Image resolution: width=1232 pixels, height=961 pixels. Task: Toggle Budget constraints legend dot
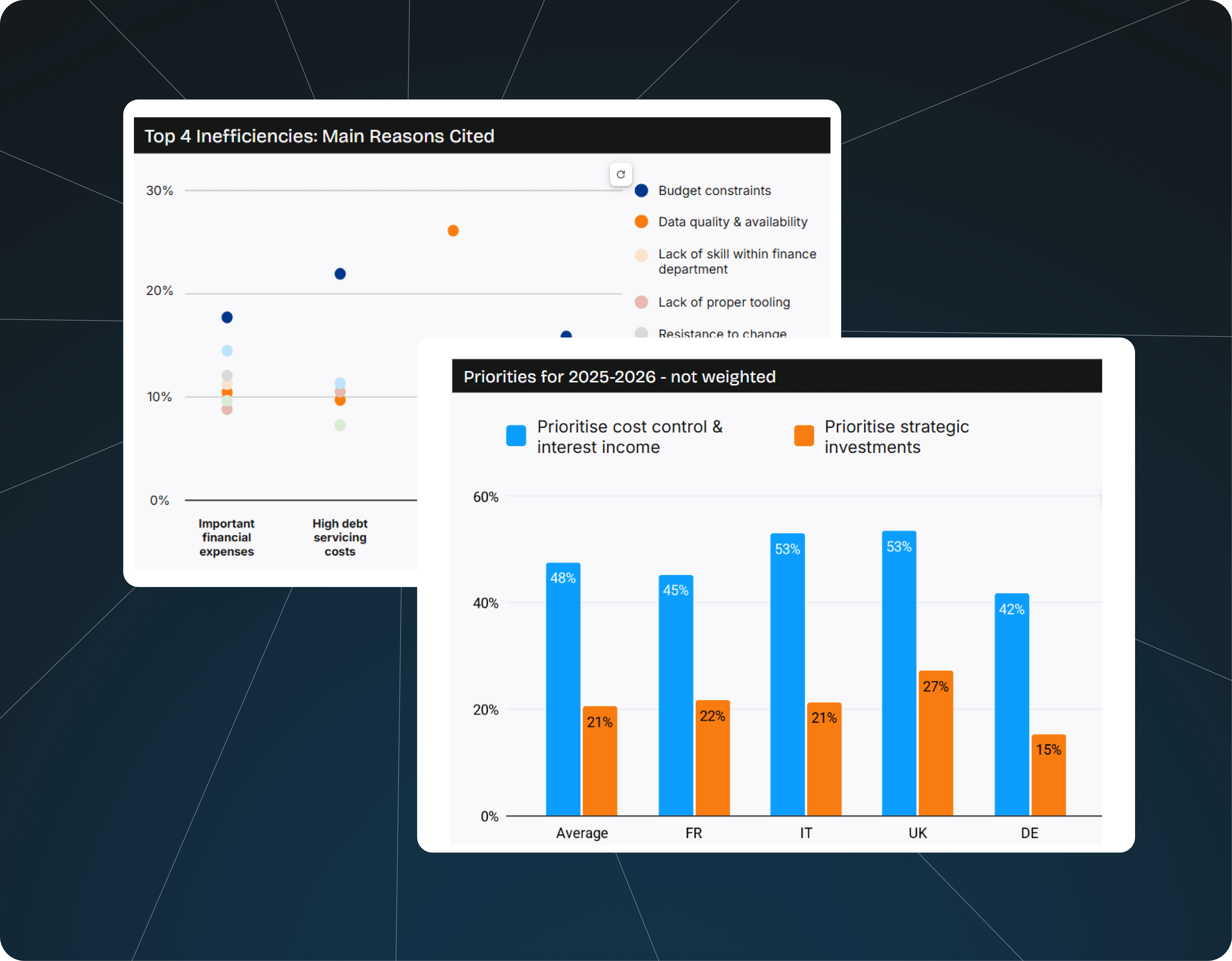click(641, 191)
